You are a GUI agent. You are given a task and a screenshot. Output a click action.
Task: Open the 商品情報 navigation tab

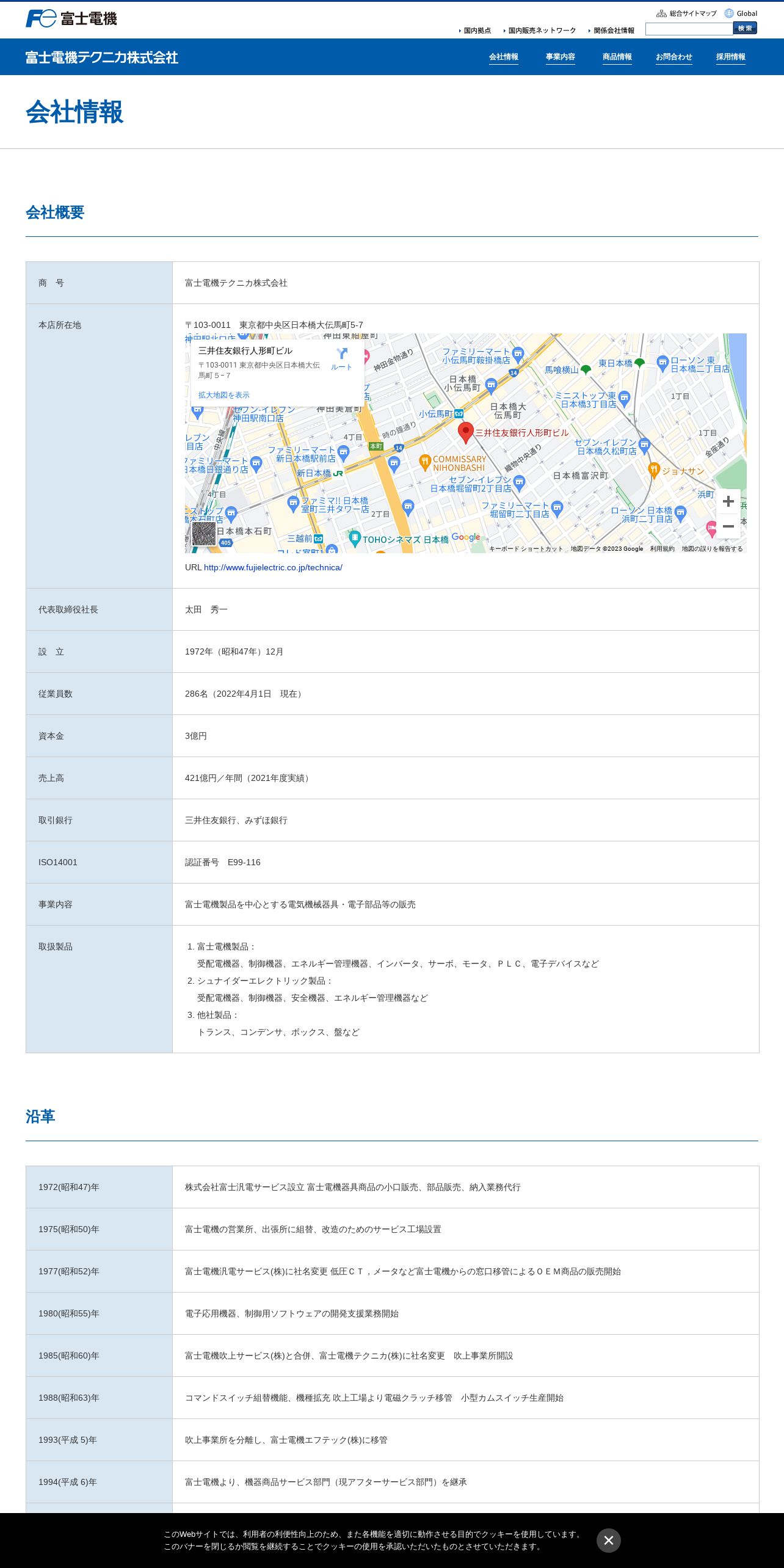click(617, 57)
